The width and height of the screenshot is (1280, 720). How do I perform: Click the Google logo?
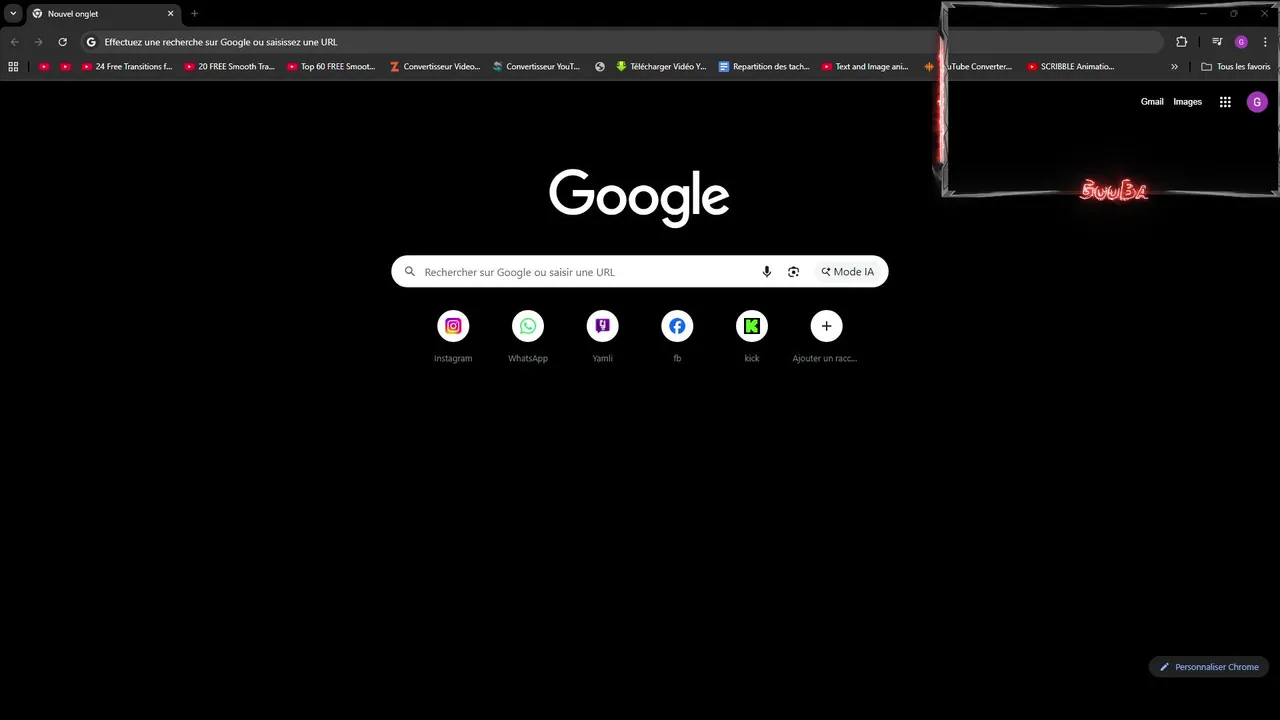pos(639,197)
